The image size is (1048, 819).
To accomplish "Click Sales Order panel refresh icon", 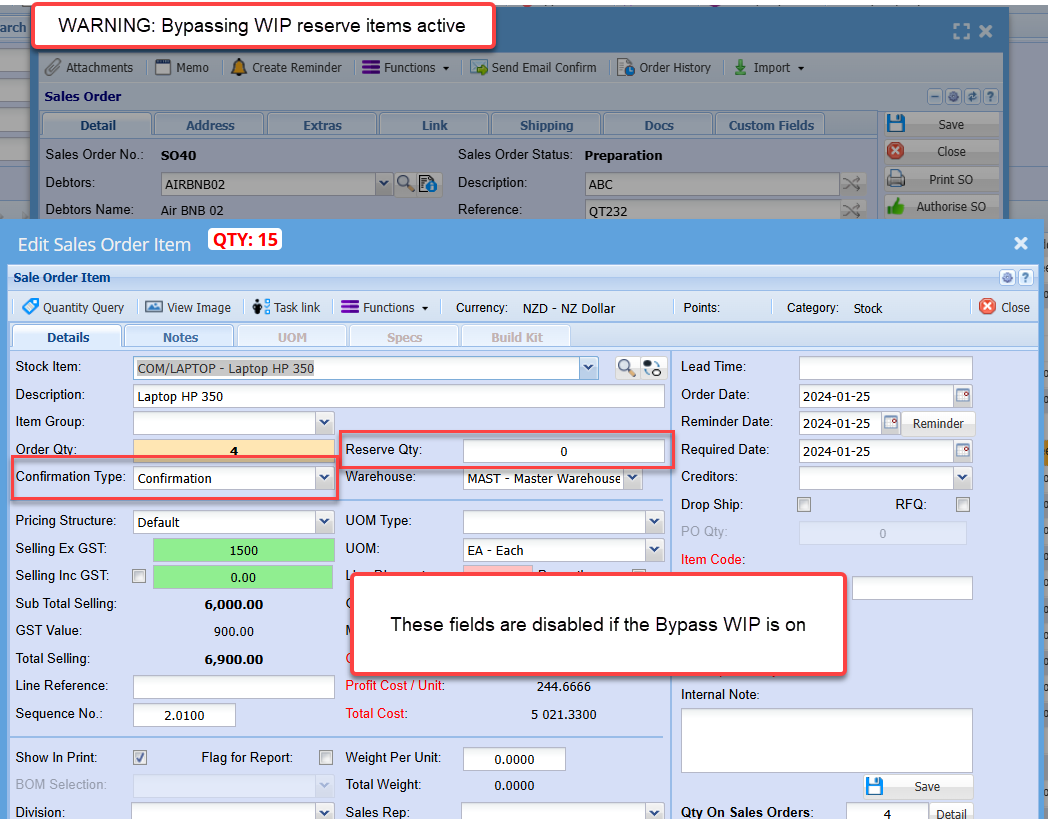I will [972, 96].
